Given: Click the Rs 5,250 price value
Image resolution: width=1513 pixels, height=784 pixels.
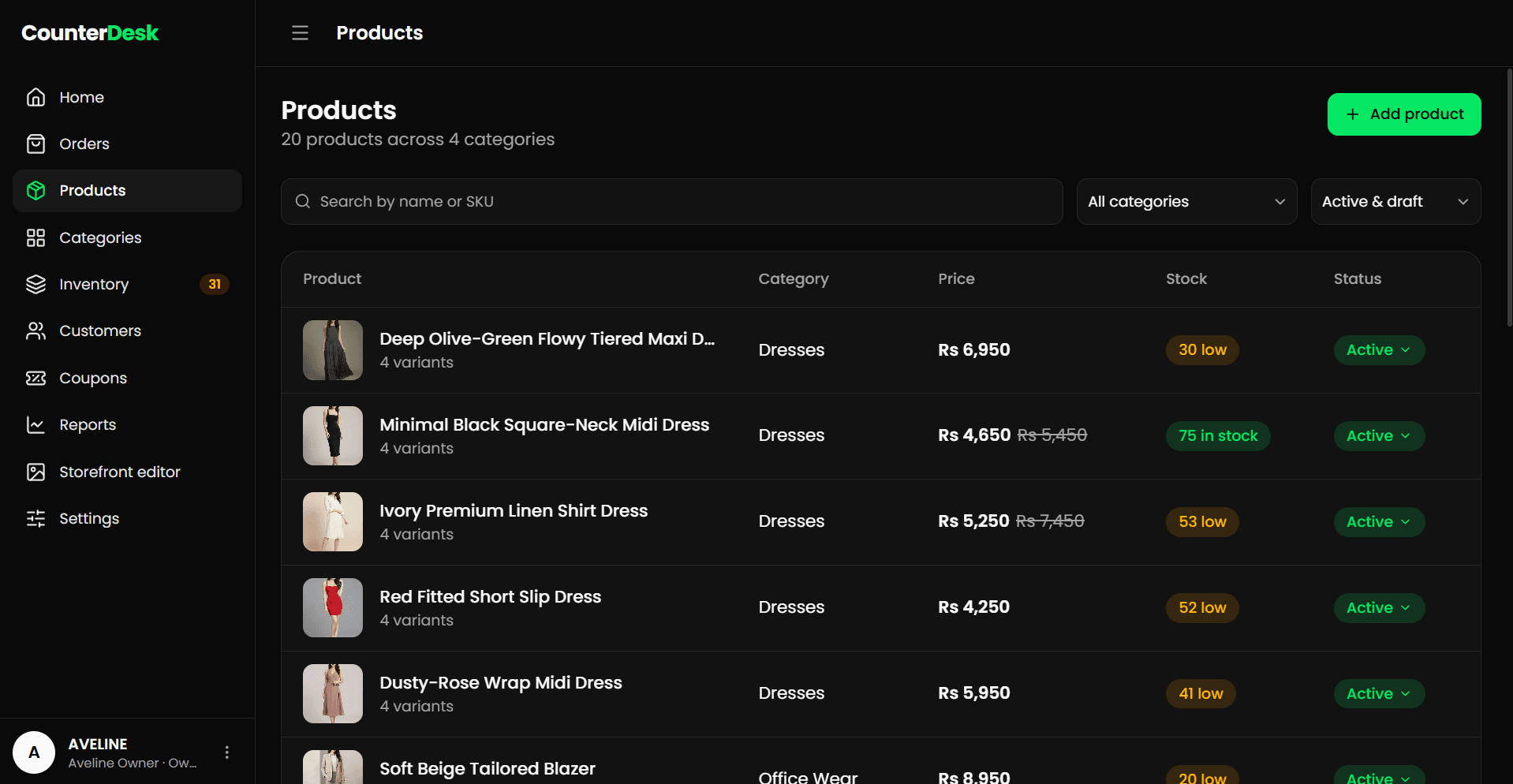Looking at the screenshot, I should [973, 521].
